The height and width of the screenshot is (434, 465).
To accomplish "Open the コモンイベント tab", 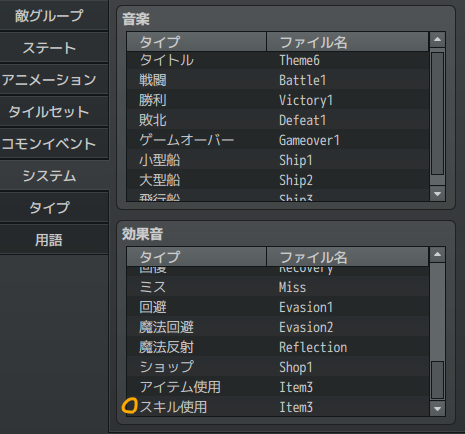I will tap(53, 143).
